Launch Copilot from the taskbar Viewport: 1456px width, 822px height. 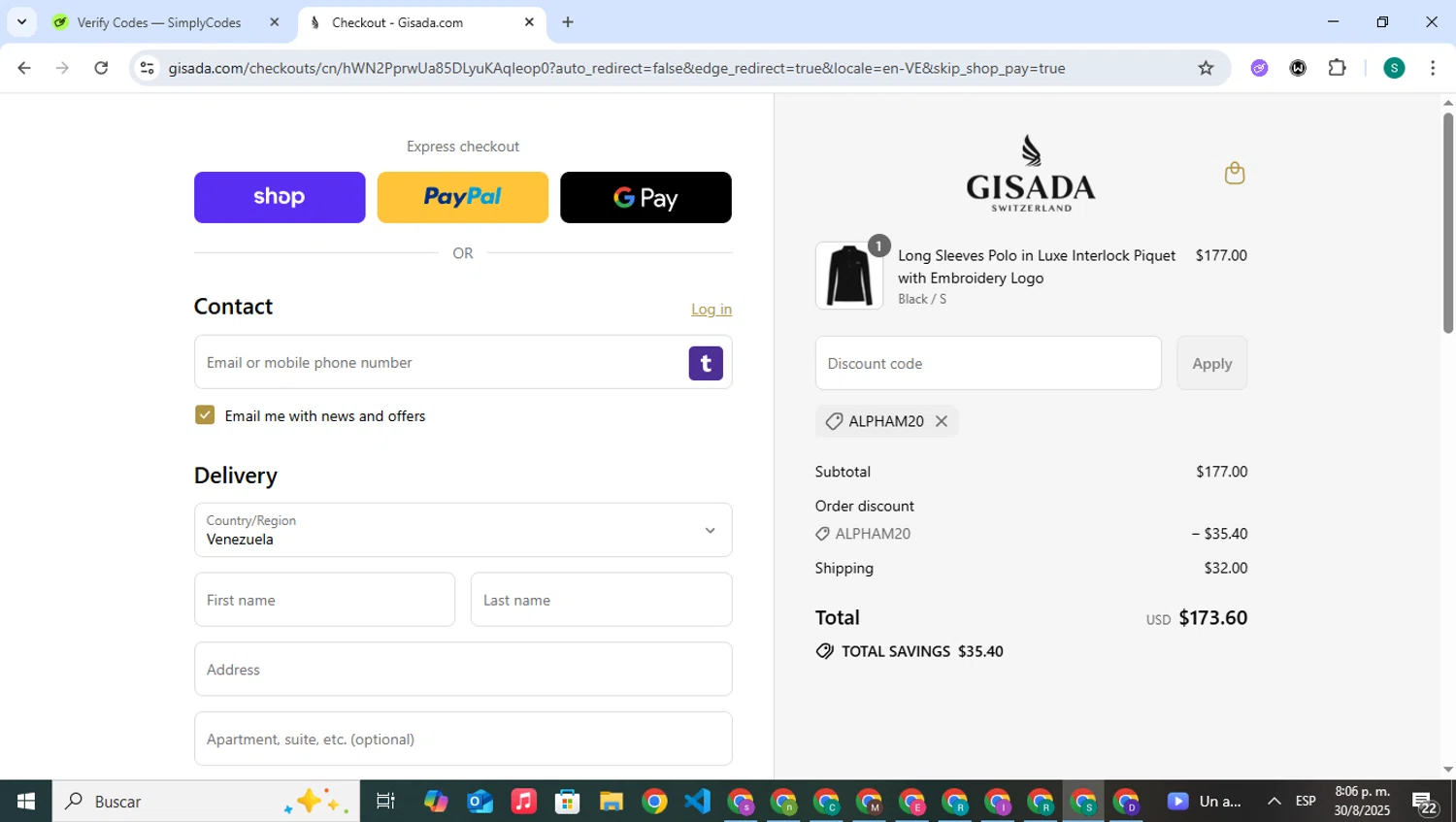(436, 802)
